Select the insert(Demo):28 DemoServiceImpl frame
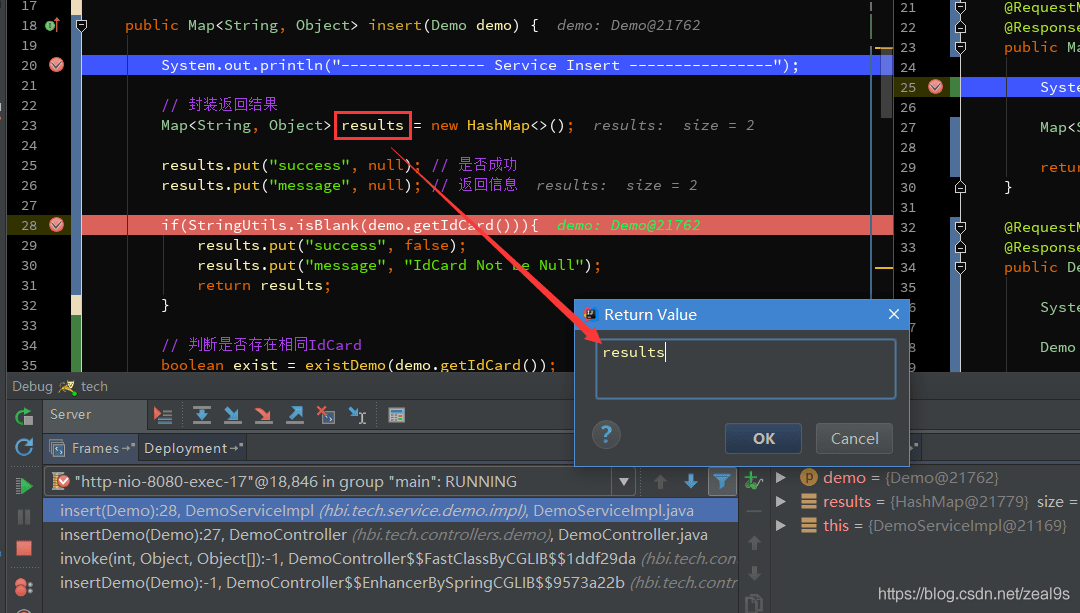Screen dimensions: 1080x613 coord(390,510)
